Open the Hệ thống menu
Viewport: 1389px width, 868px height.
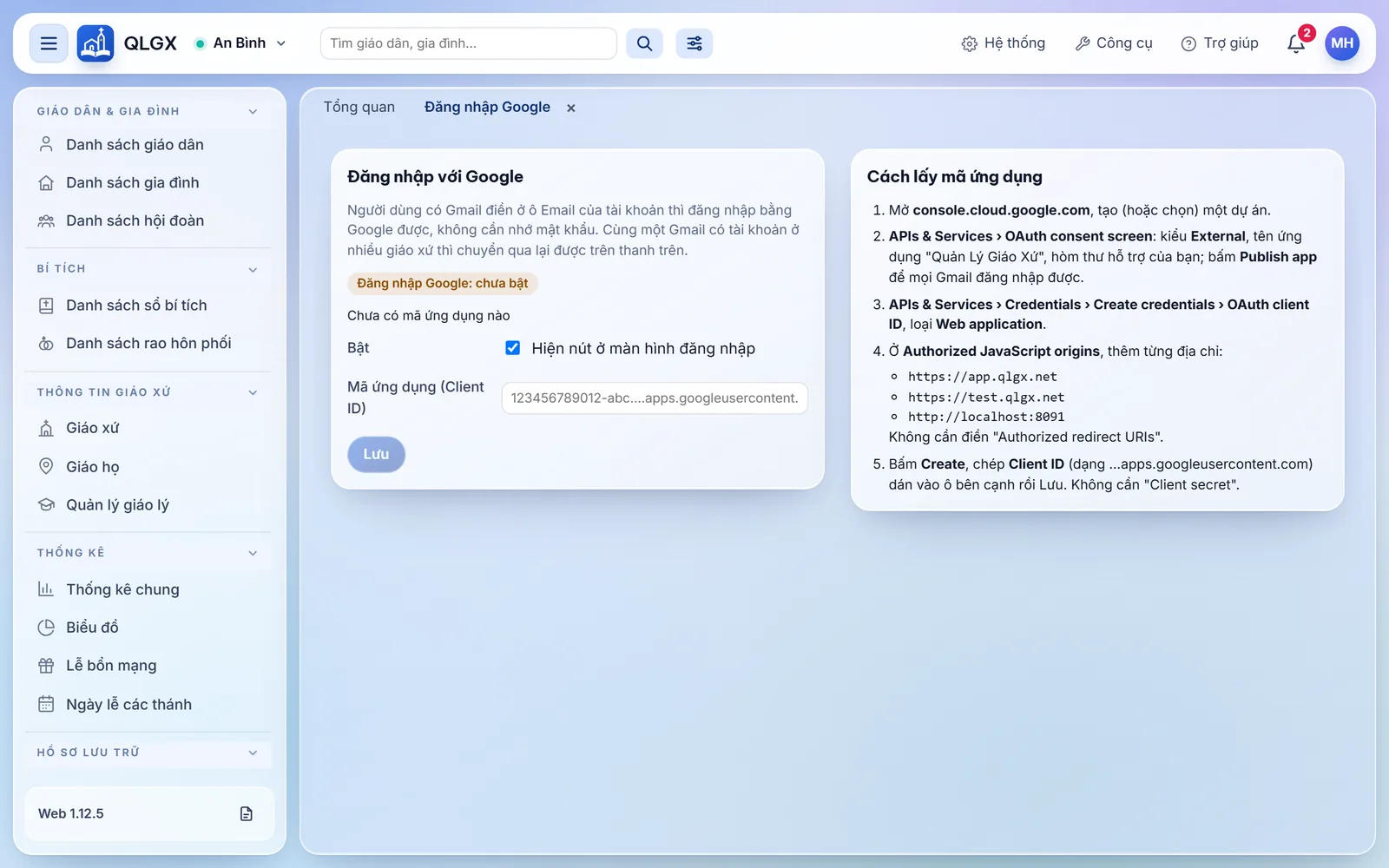pos(1004,43)
